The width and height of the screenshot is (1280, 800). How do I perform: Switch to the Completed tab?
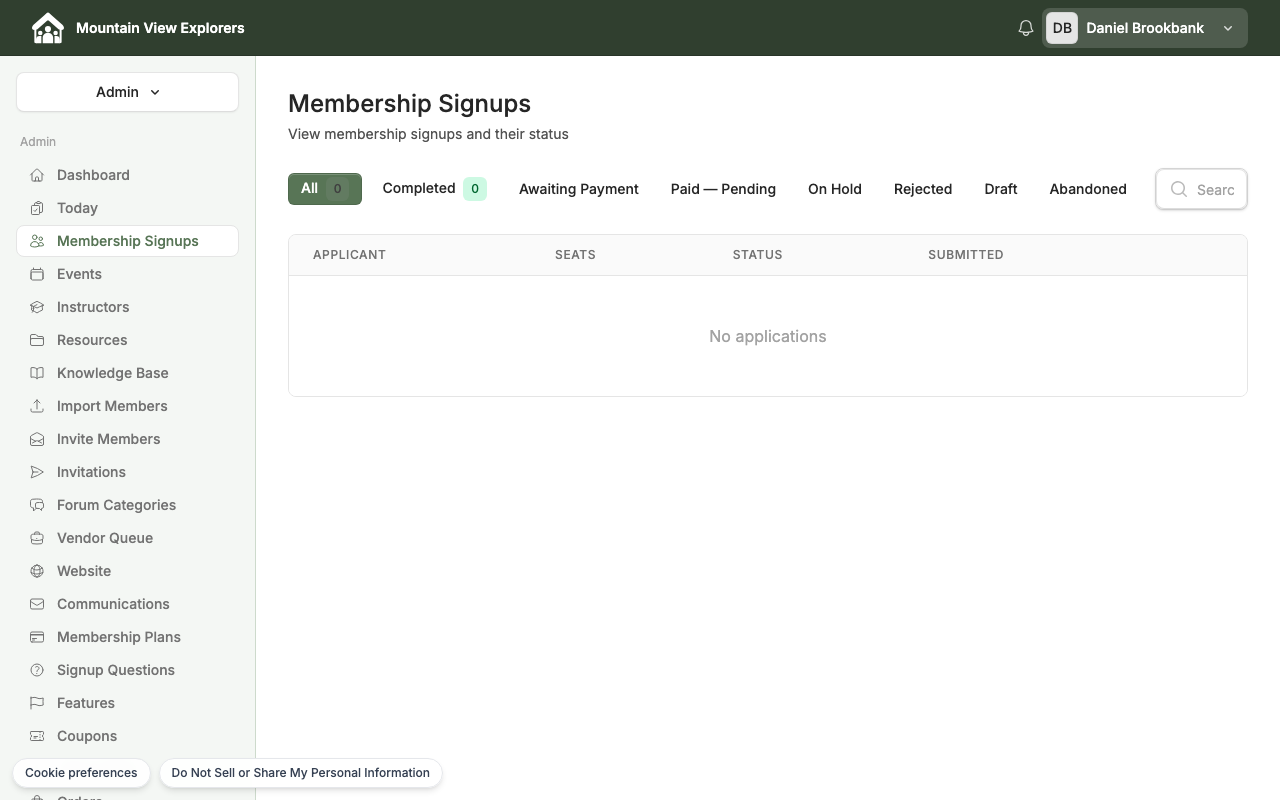[434, 188]
